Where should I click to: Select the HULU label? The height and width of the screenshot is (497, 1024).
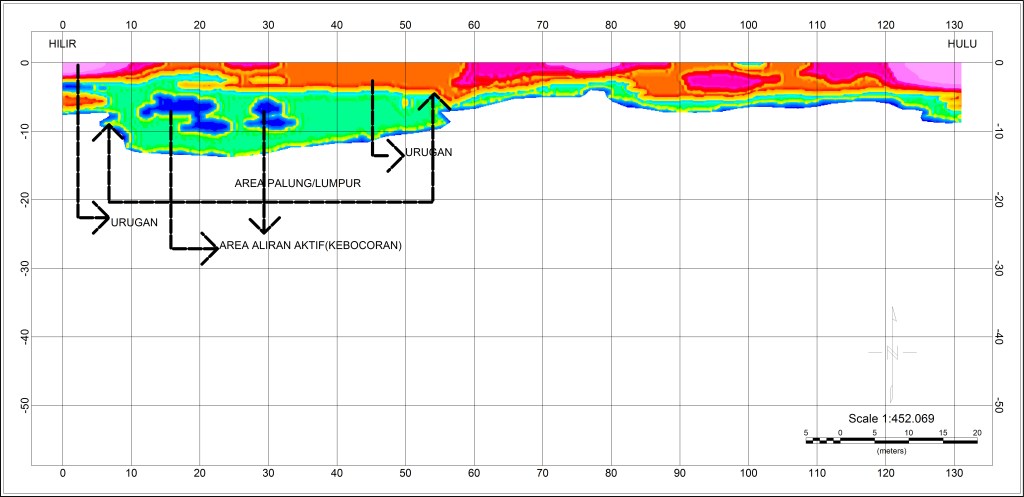961,44
